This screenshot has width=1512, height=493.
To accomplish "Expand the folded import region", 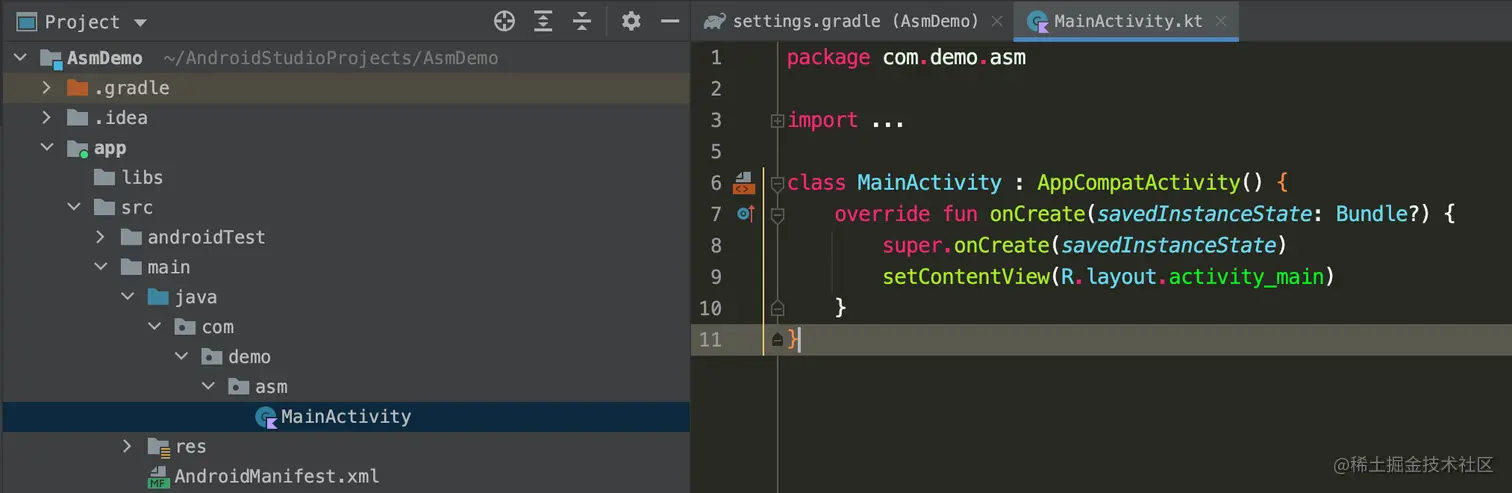I will [x=777, y=120].
